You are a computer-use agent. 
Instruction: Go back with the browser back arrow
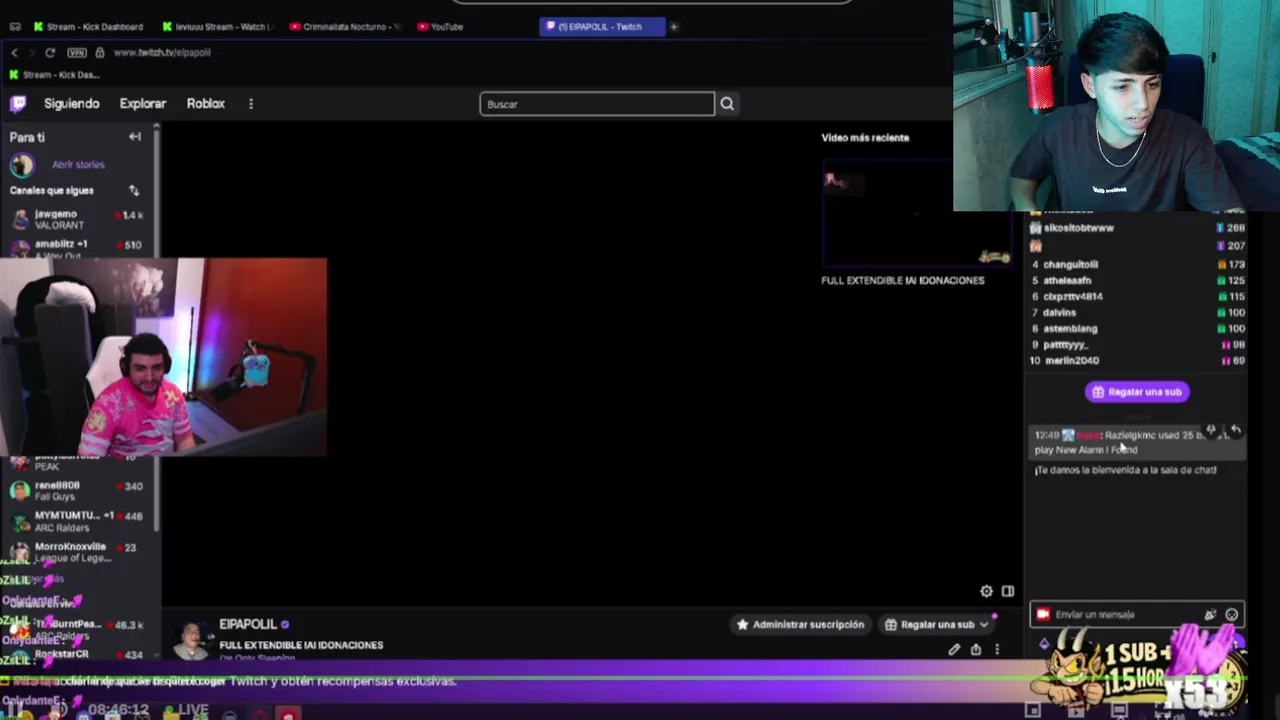tap(14, 52)
